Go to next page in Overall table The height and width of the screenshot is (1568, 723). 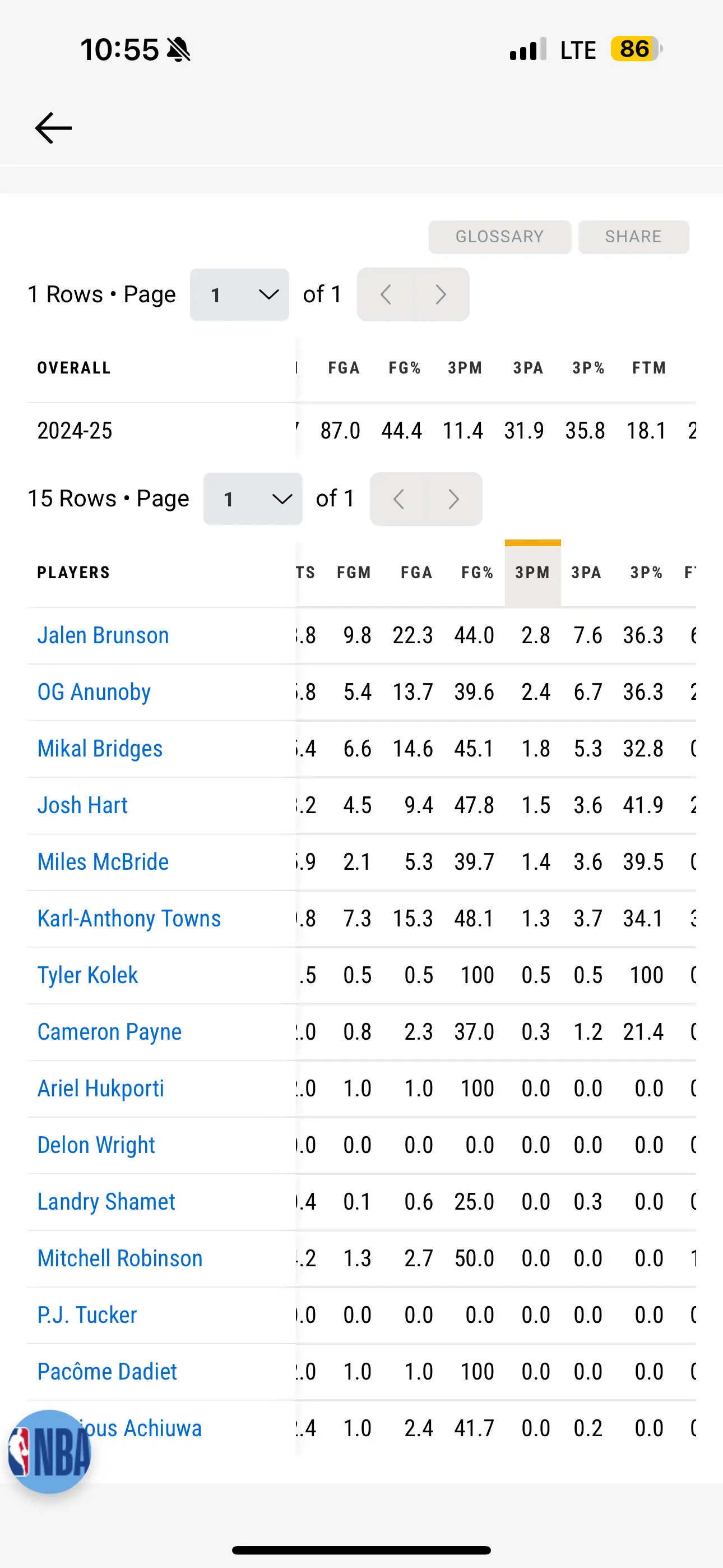(441, 294)
